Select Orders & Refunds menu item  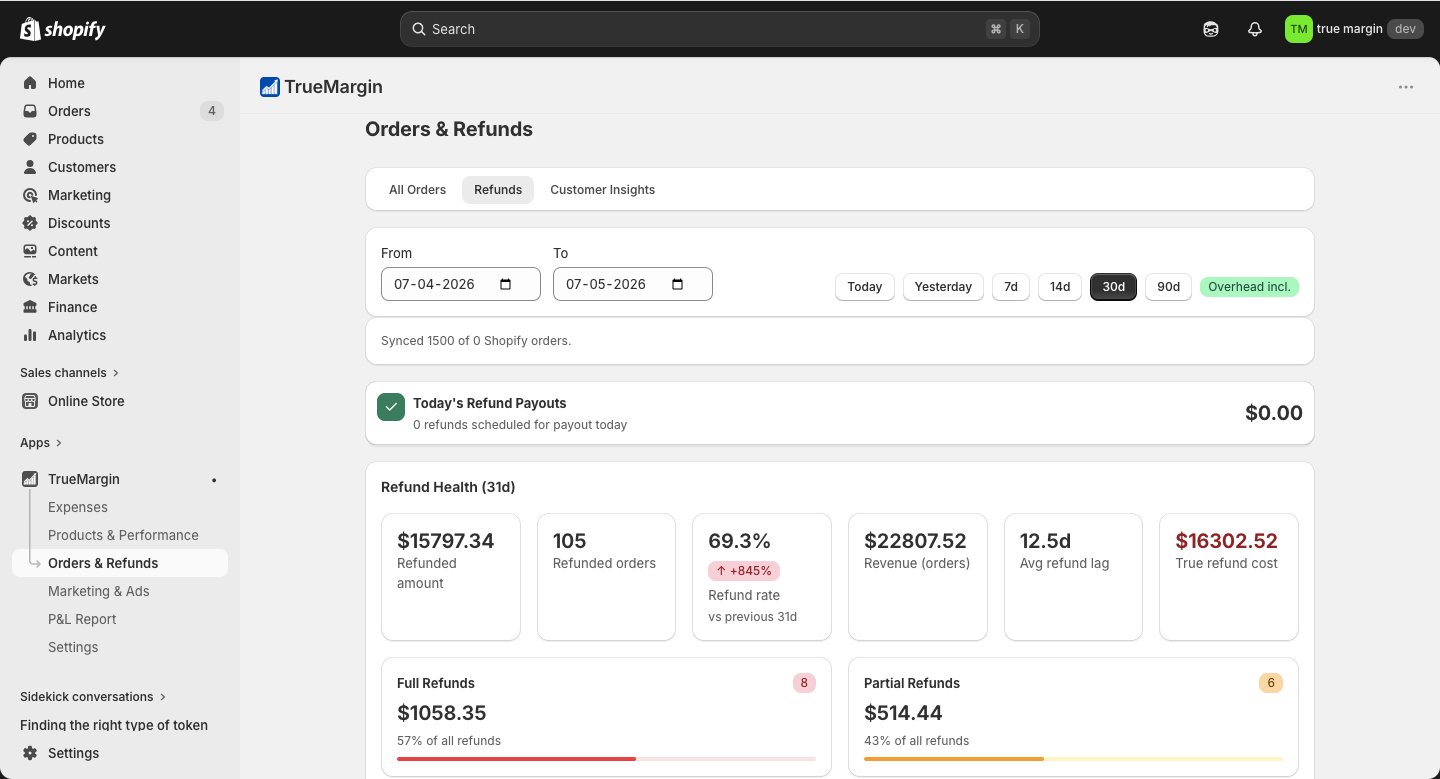[120, 563]
